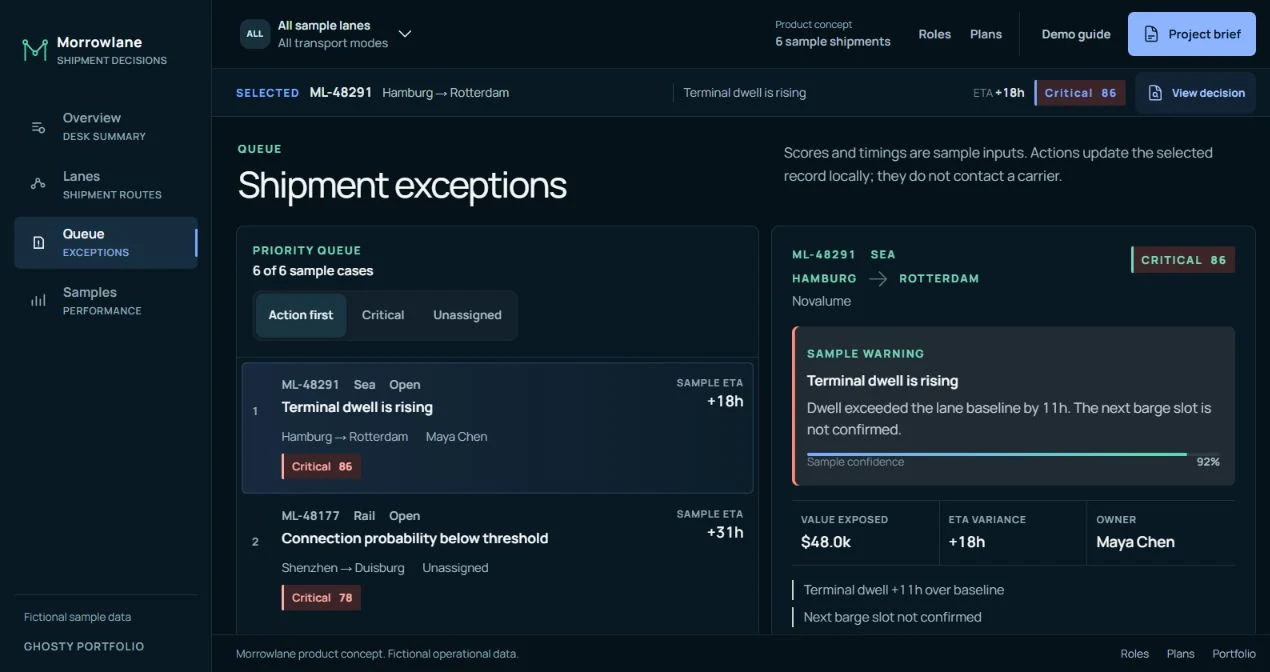Click the 6 sample shipments text
The width and height of the screenshot is (1270, 672).
point(833,42)
